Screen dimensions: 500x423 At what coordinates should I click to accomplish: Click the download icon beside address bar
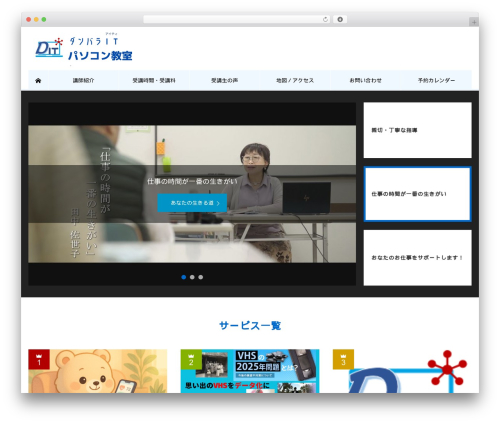pyautogui.click(x=340, y=19)
